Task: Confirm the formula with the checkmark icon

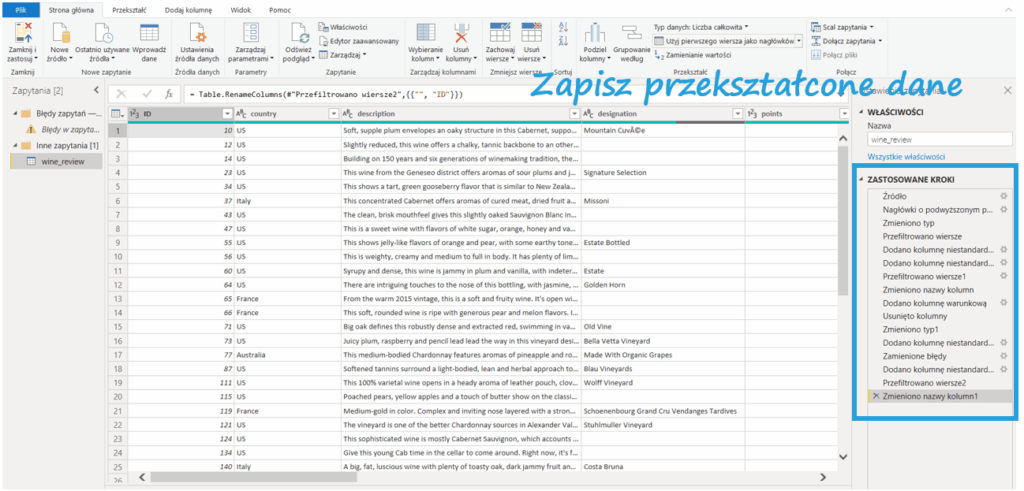Action: (147, 94)
